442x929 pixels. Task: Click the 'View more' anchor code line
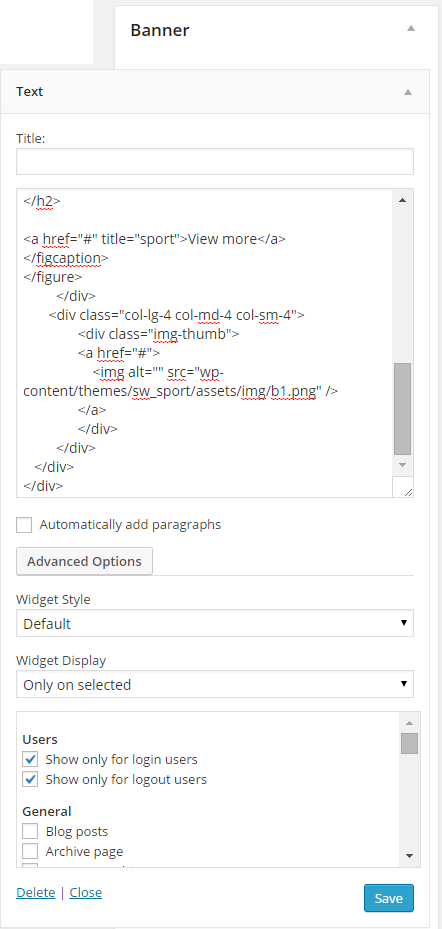tap(155, 239)
